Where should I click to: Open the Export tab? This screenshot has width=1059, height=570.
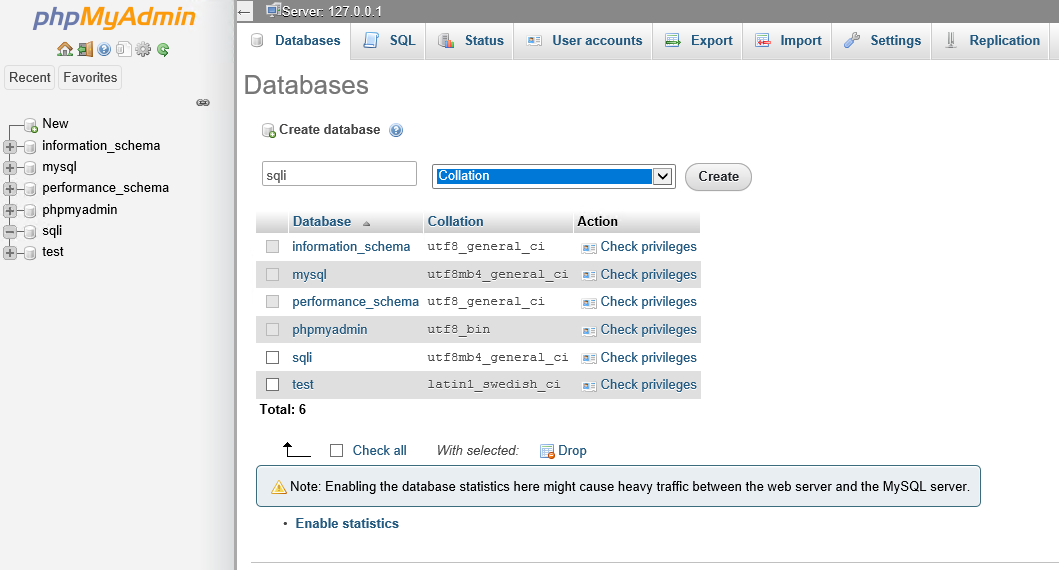[x=698, y=41]
